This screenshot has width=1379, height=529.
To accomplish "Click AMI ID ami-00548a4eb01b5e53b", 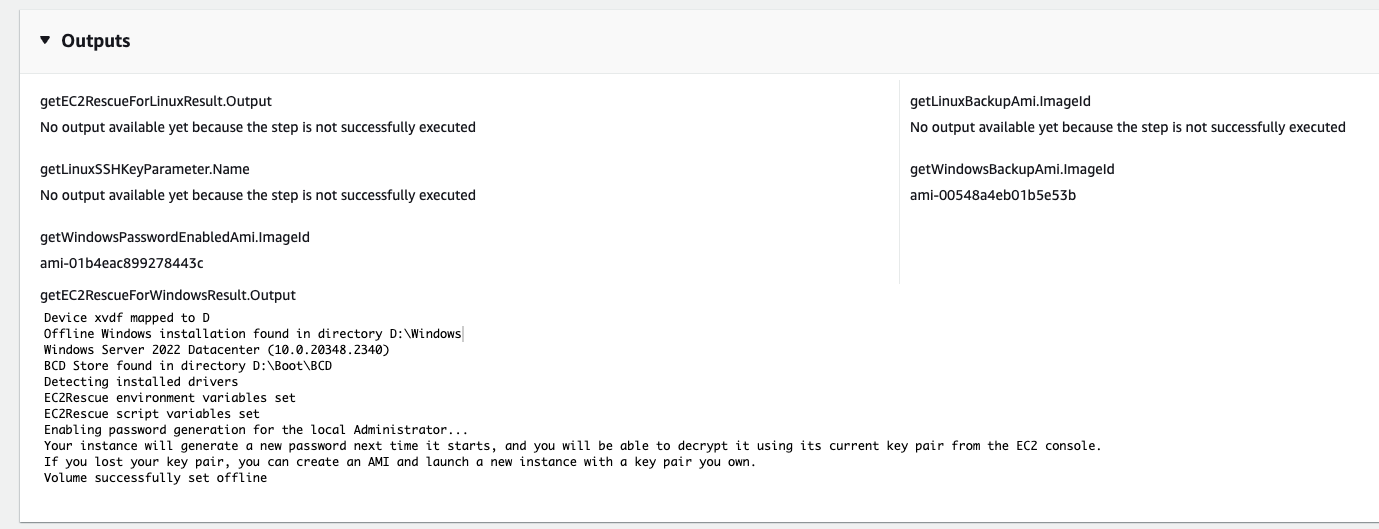I will (x=993, y=195).
